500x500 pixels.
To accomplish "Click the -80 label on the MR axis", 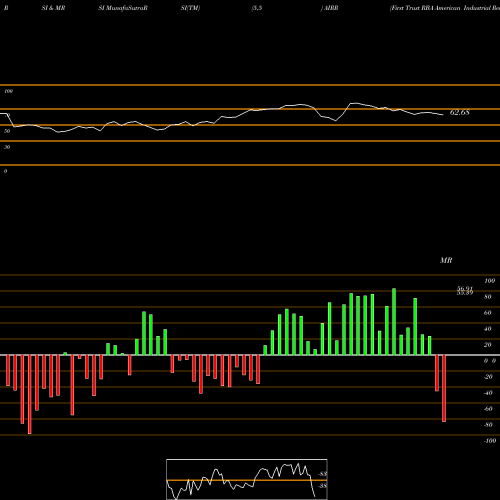I will (x=488, y=425).
